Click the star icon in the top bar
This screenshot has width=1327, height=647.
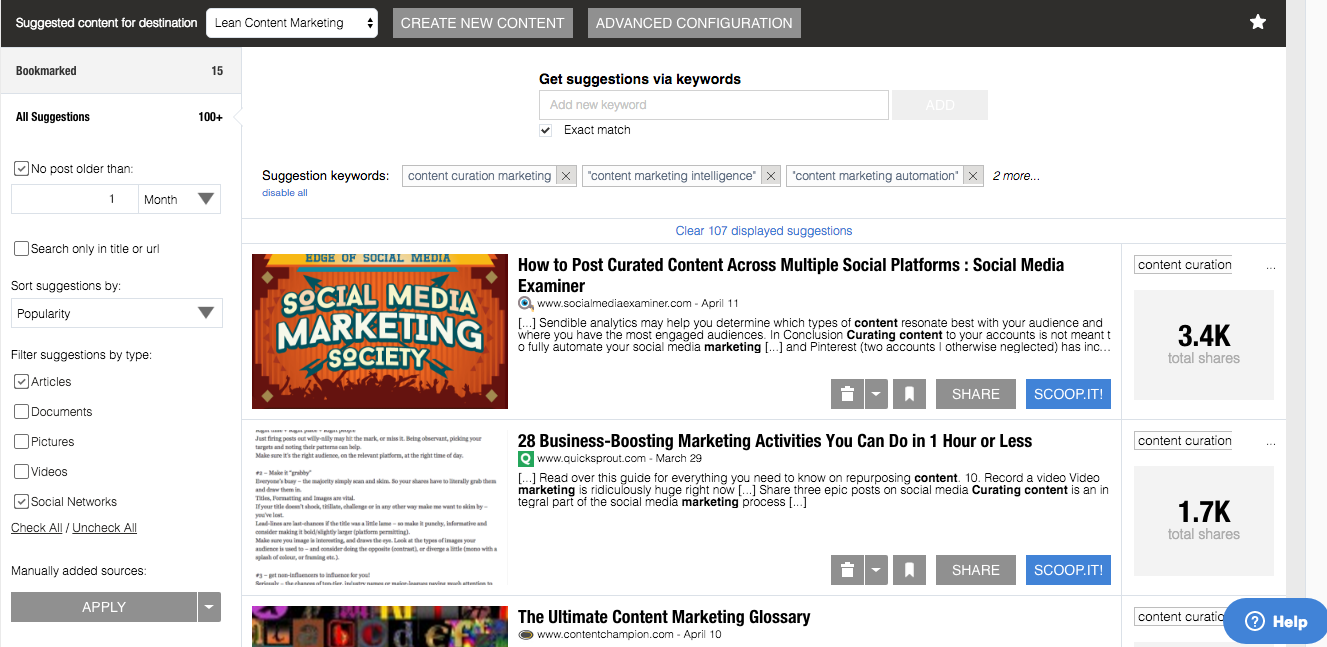tap(1258, 22)
